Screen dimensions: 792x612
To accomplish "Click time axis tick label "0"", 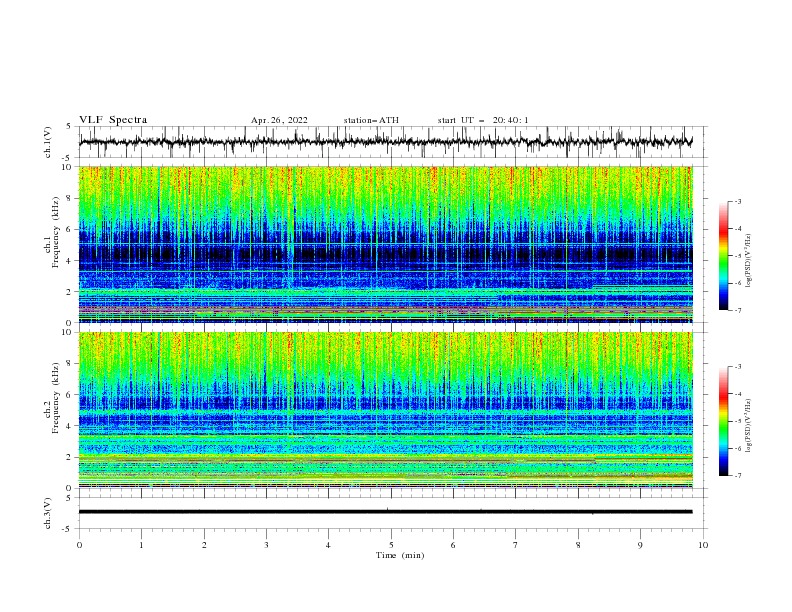I will point(79,545).
